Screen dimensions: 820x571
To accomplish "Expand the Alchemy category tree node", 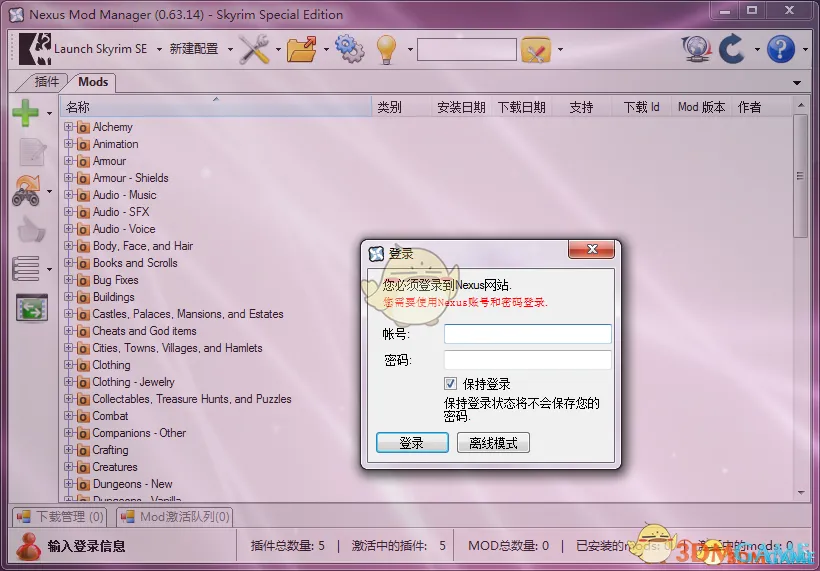I will tap(69, 127).
